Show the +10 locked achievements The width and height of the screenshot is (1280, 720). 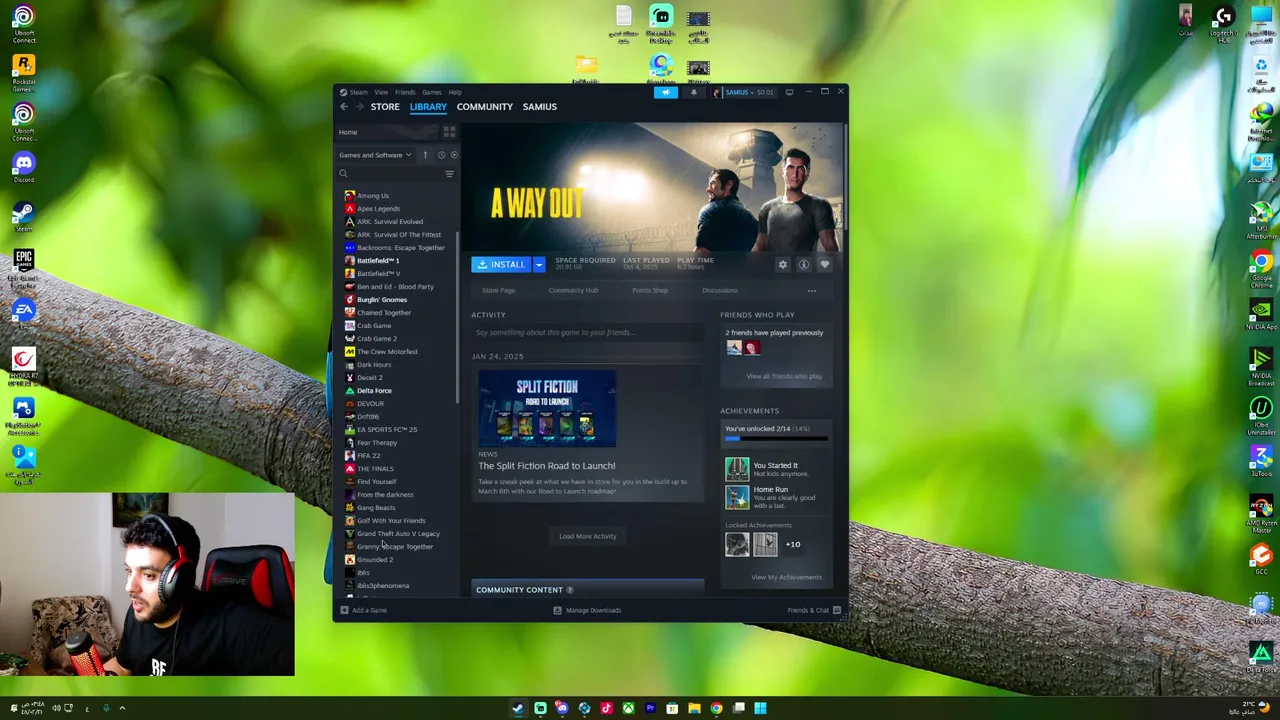(x=793, y=545)
